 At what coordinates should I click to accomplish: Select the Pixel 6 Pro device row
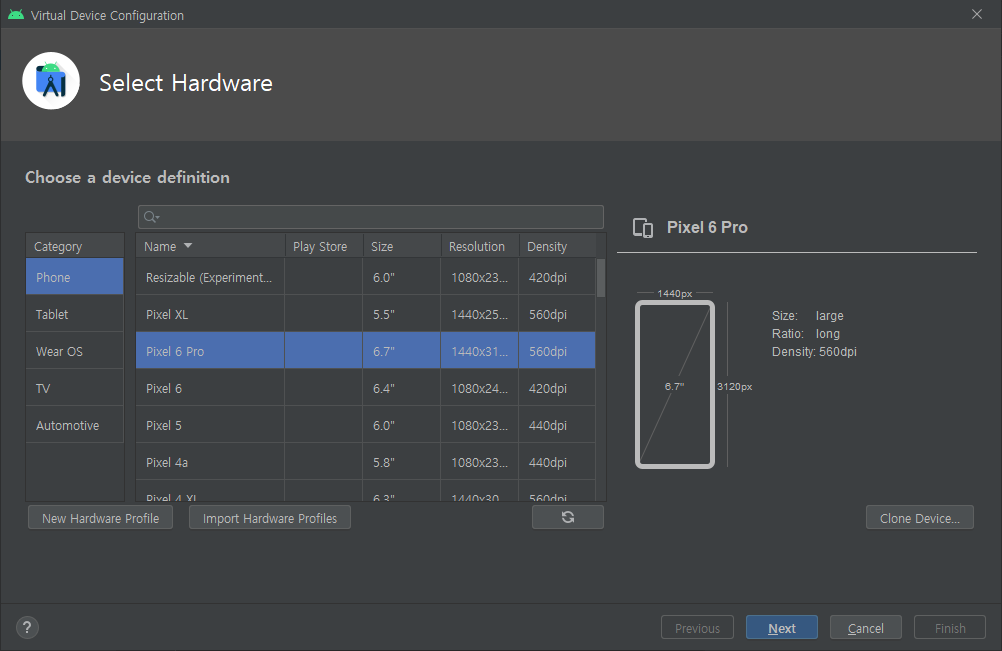366,351
